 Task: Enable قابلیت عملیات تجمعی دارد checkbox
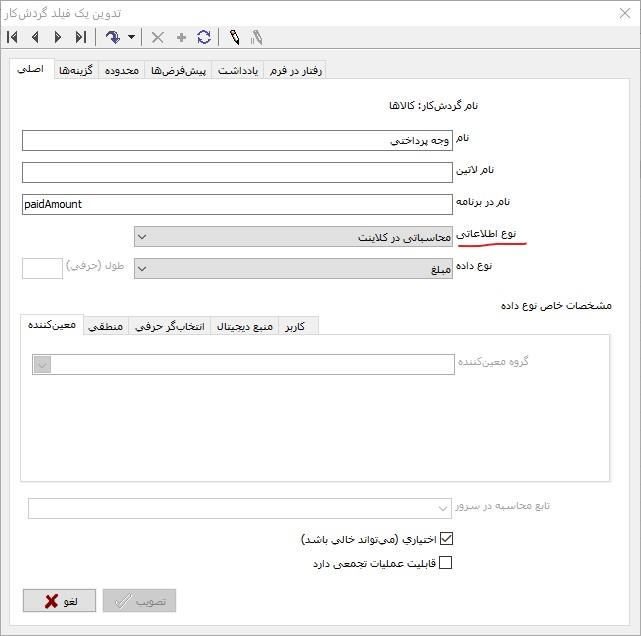[x=446, y=563]
